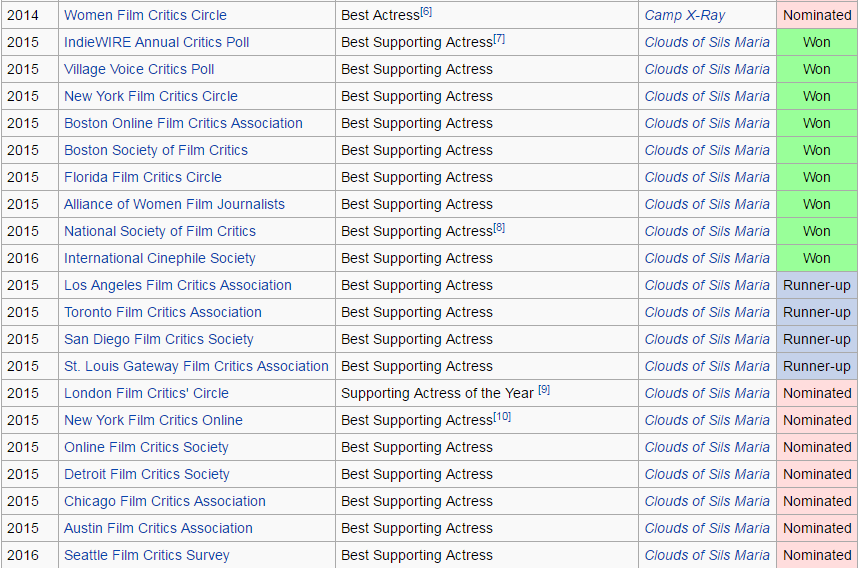Click citation [8] in National Society row
The image size is (858, 568).
[x=499, y=228]
